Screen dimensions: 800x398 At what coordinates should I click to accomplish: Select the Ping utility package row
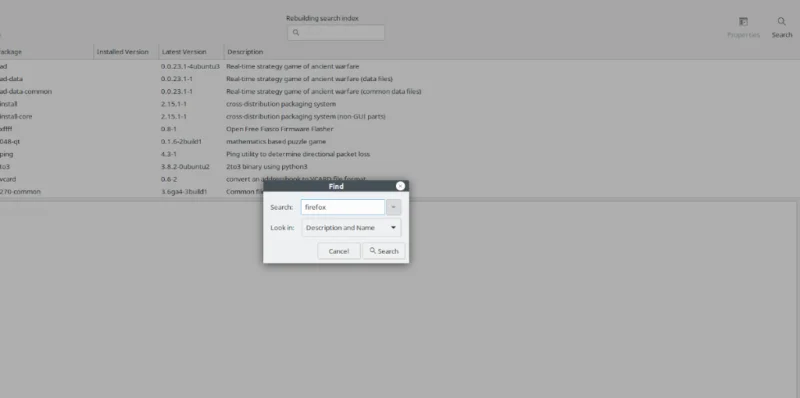[x=400, y=154]
